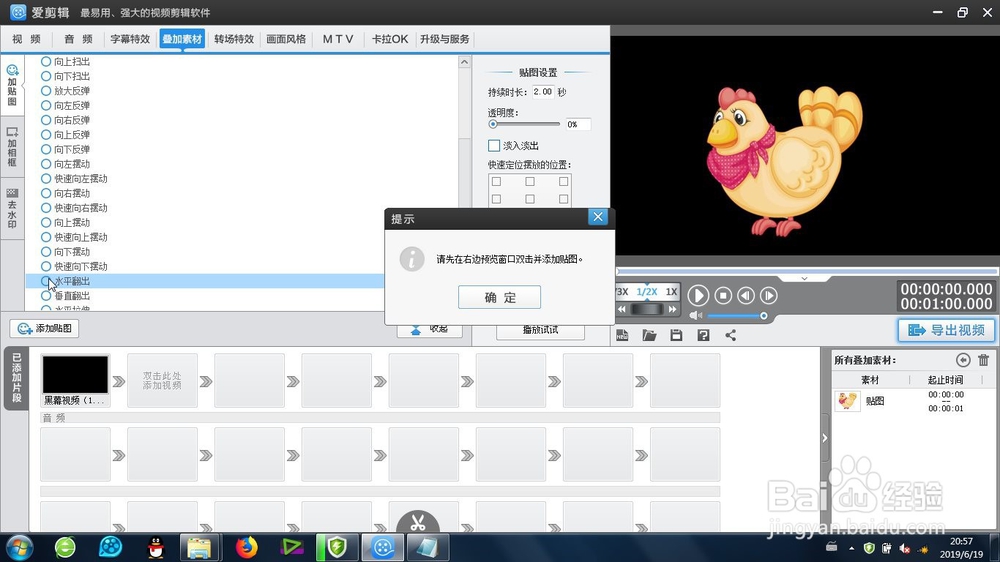1000x562 pixels.
Task: Play the video preview
Action: (698, 295)
